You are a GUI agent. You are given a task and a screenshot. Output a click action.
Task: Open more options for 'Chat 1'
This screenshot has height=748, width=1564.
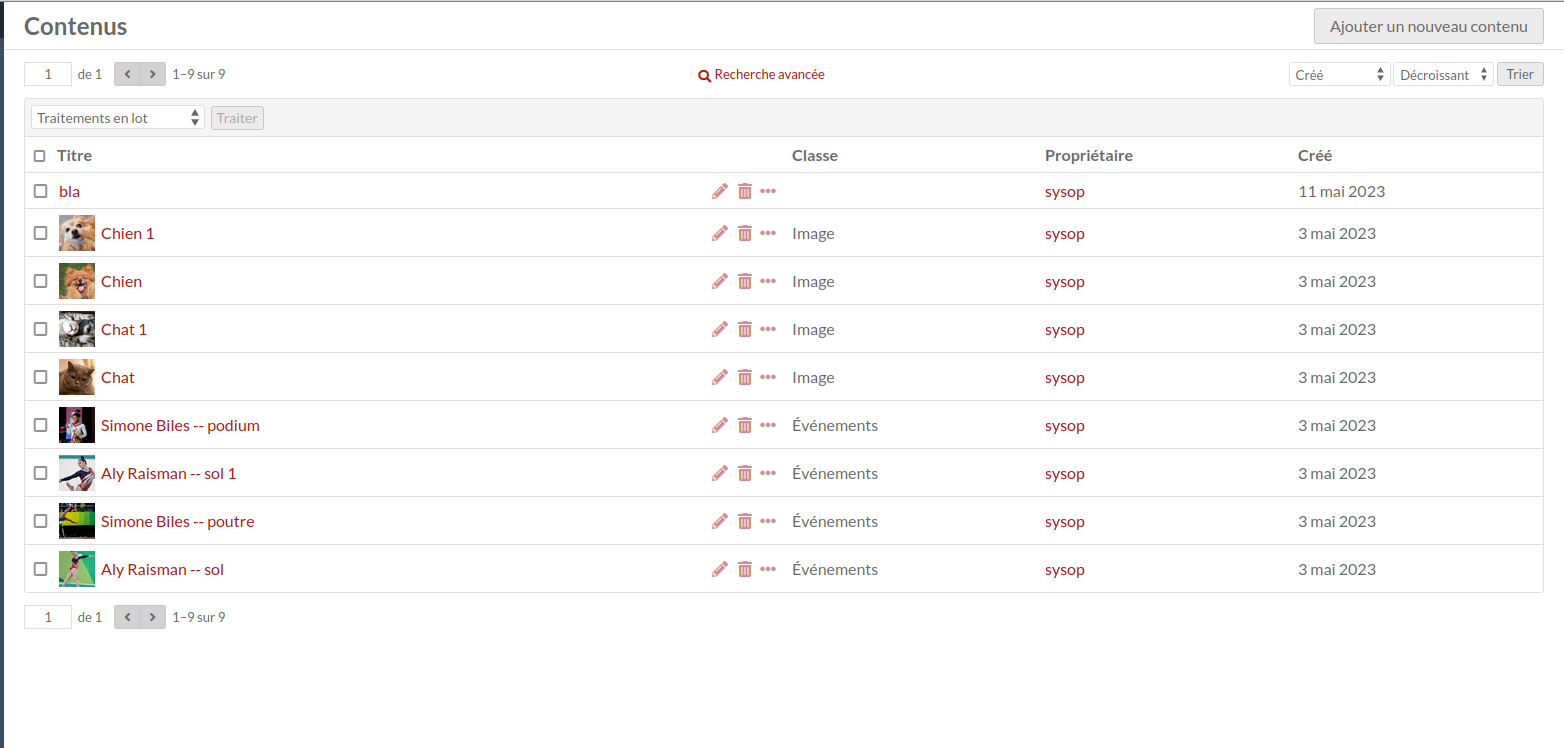pos(768,329)
